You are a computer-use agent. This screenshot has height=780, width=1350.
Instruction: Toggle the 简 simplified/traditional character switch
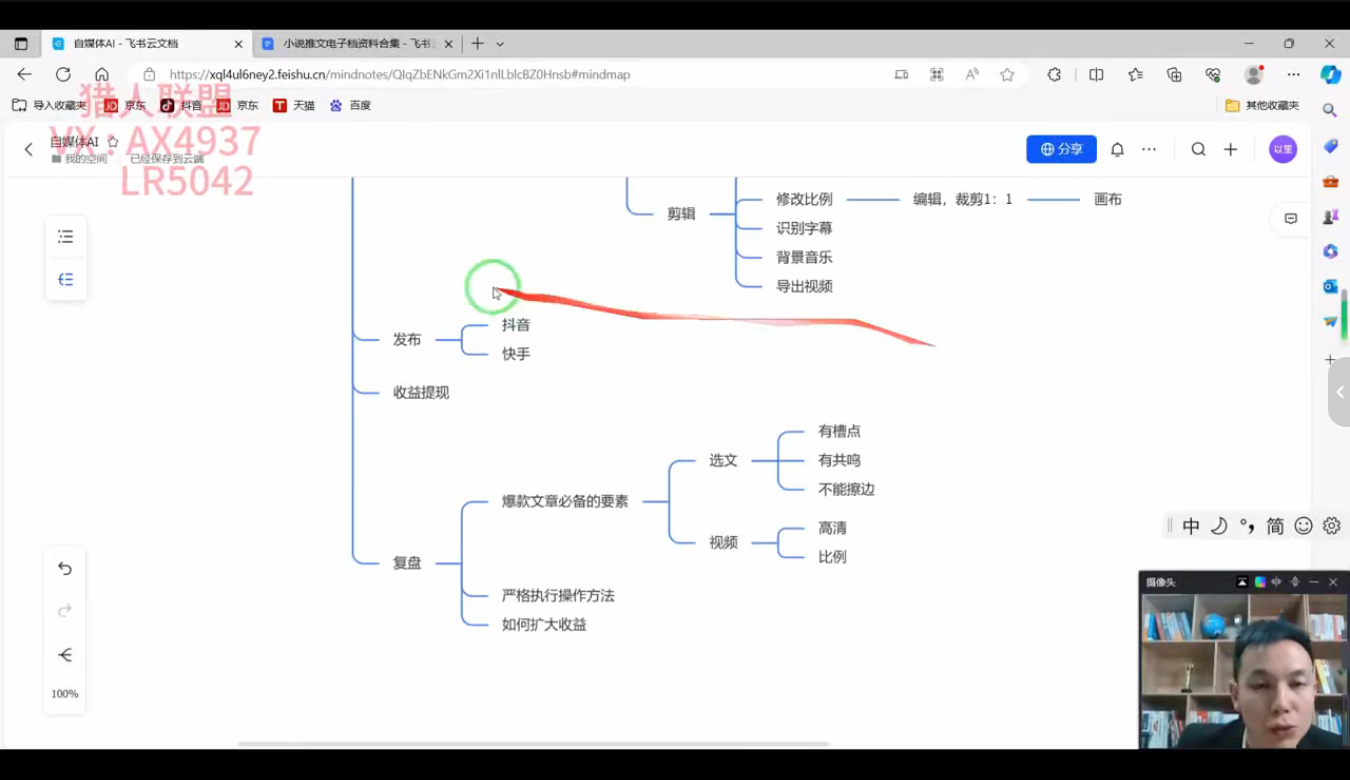[x=1275, y=526]
